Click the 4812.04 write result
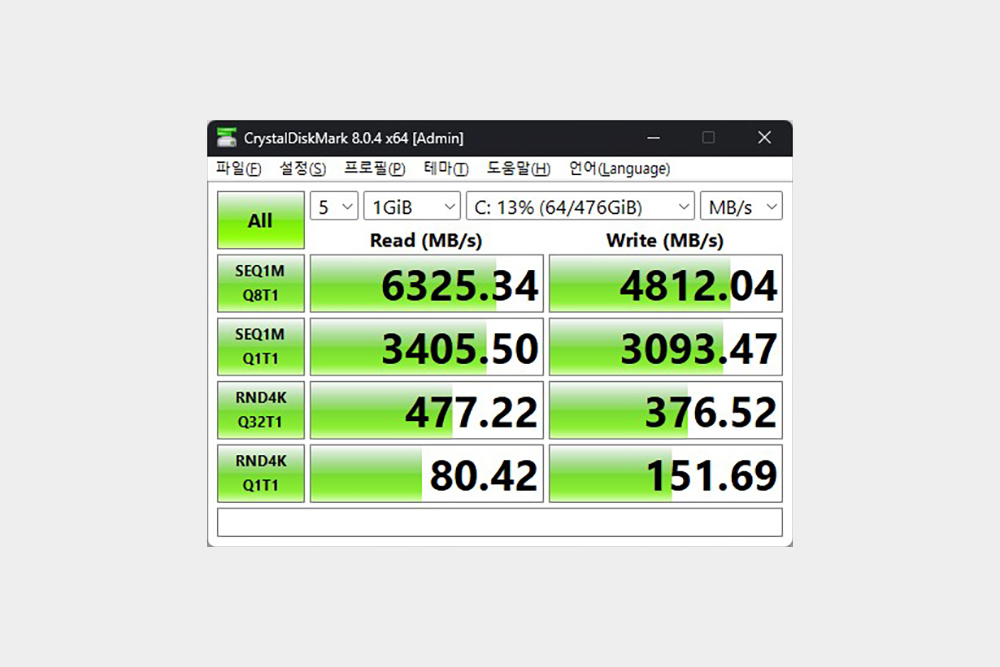 pos(666,283)
